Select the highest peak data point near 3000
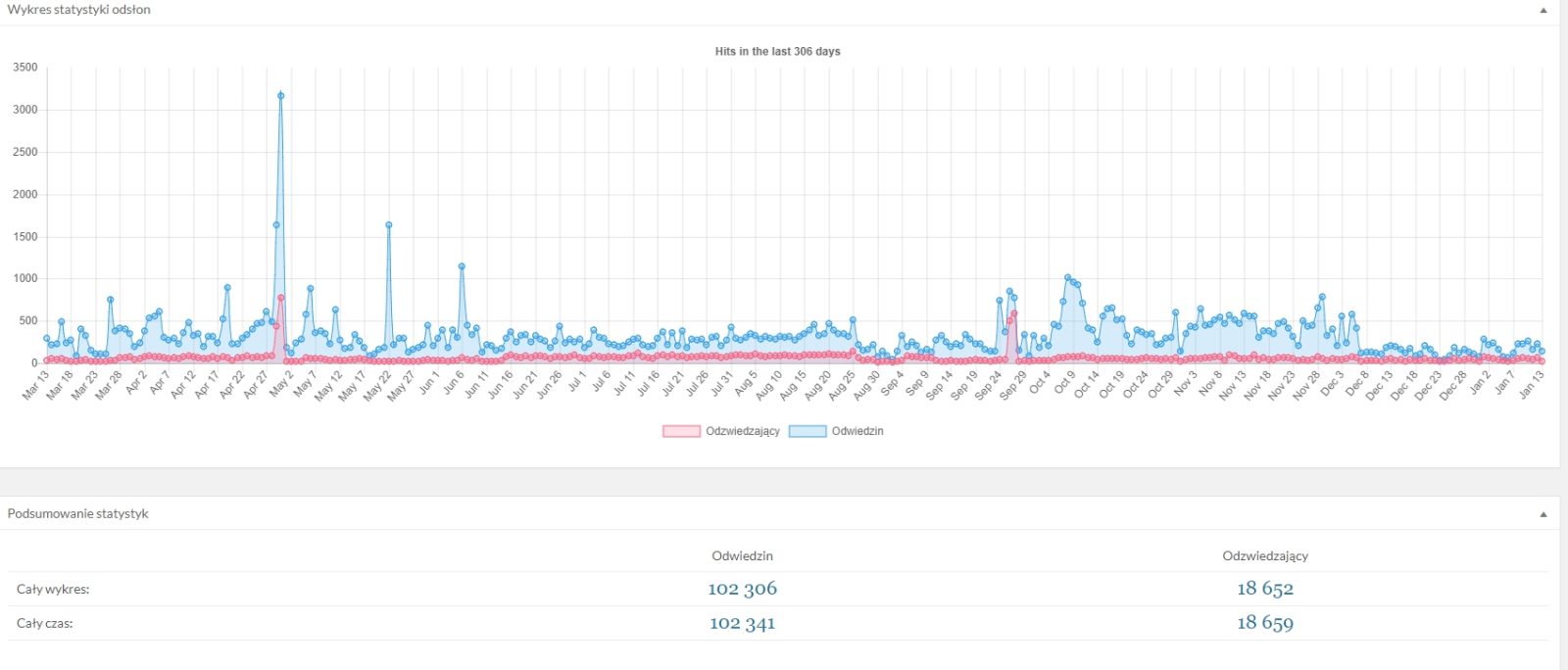1568x670 pixels. [x=280, y=96]
